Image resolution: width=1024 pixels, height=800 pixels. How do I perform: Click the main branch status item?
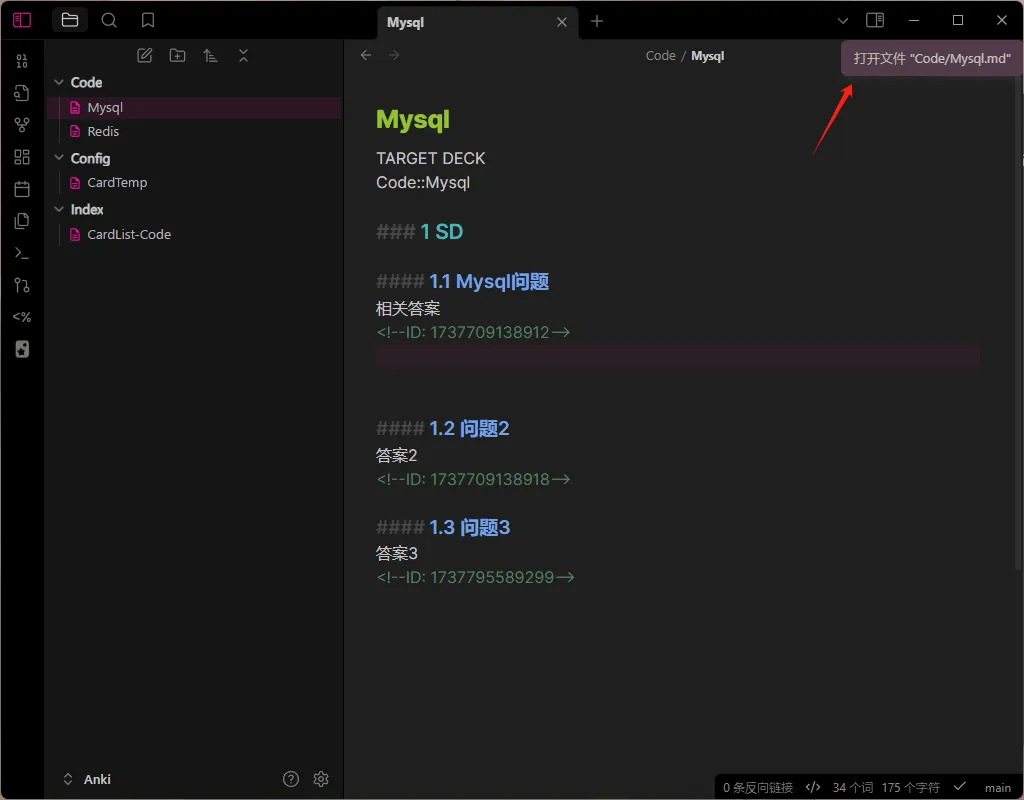[x=997, y=788]
